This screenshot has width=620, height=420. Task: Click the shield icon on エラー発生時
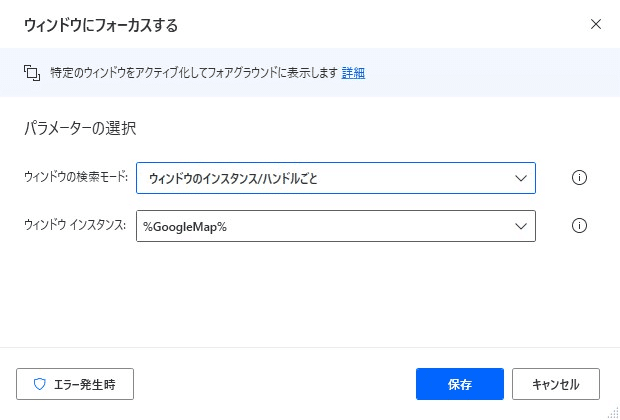coord(40,384)
